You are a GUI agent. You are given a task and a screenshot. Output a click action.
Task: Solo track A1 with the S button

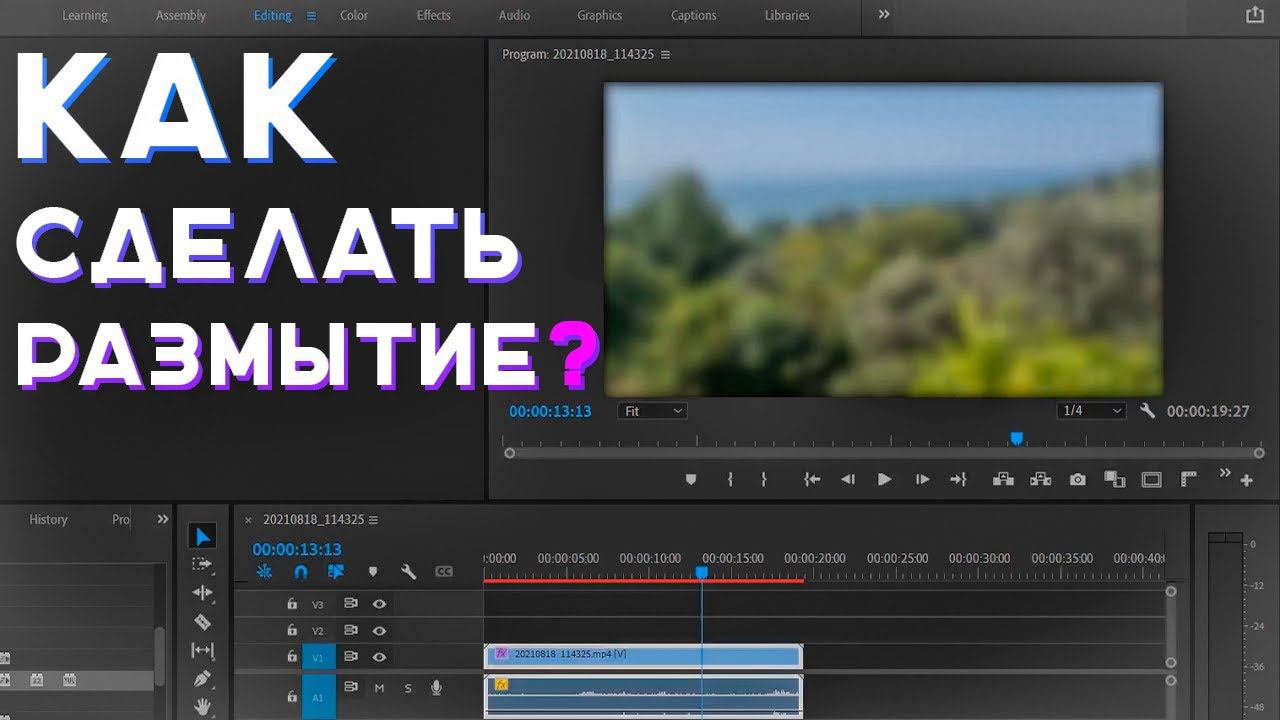tap(408, 688)
